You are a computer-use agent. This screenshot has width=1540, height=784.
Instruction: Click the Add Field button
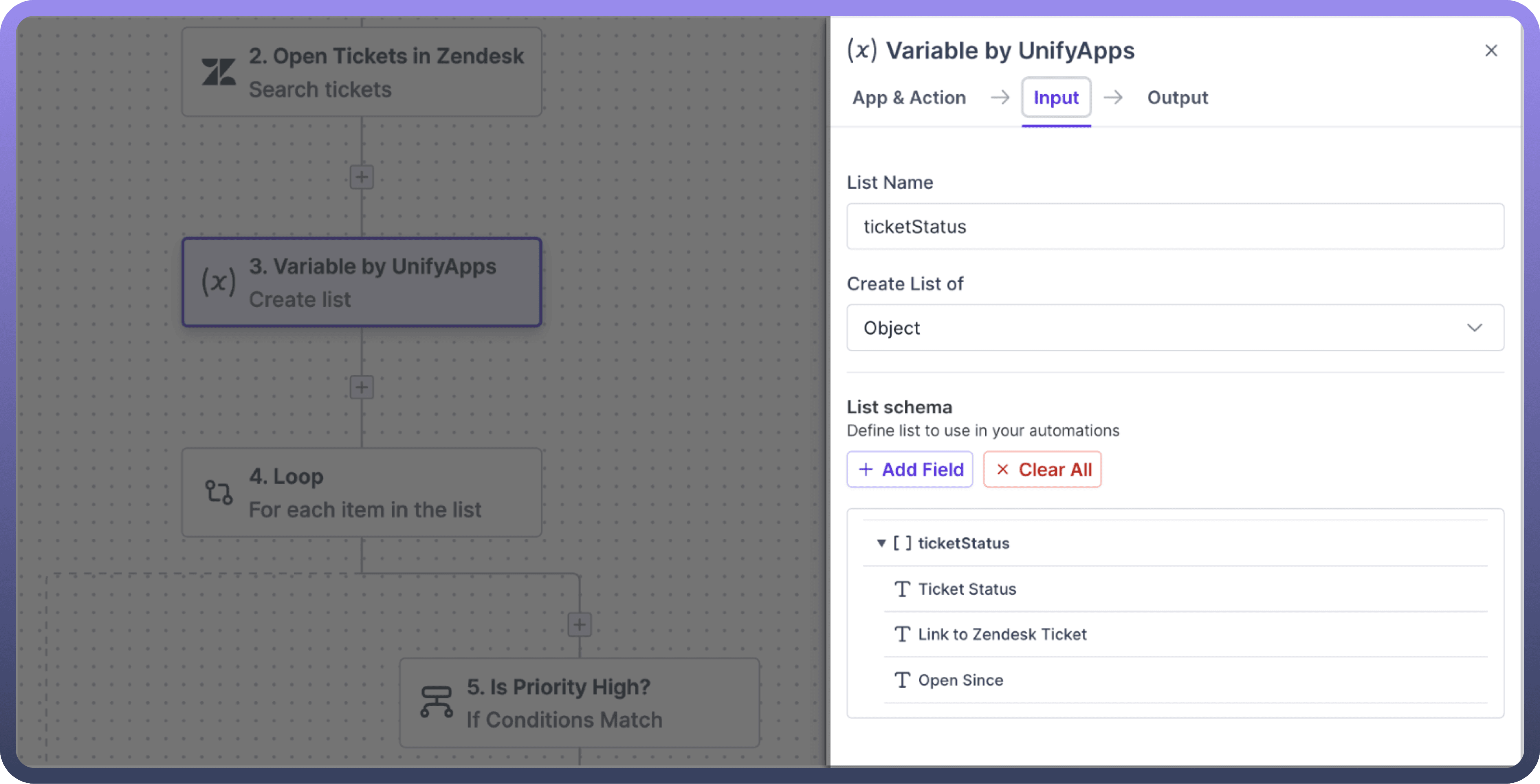[x=909, y=470]
